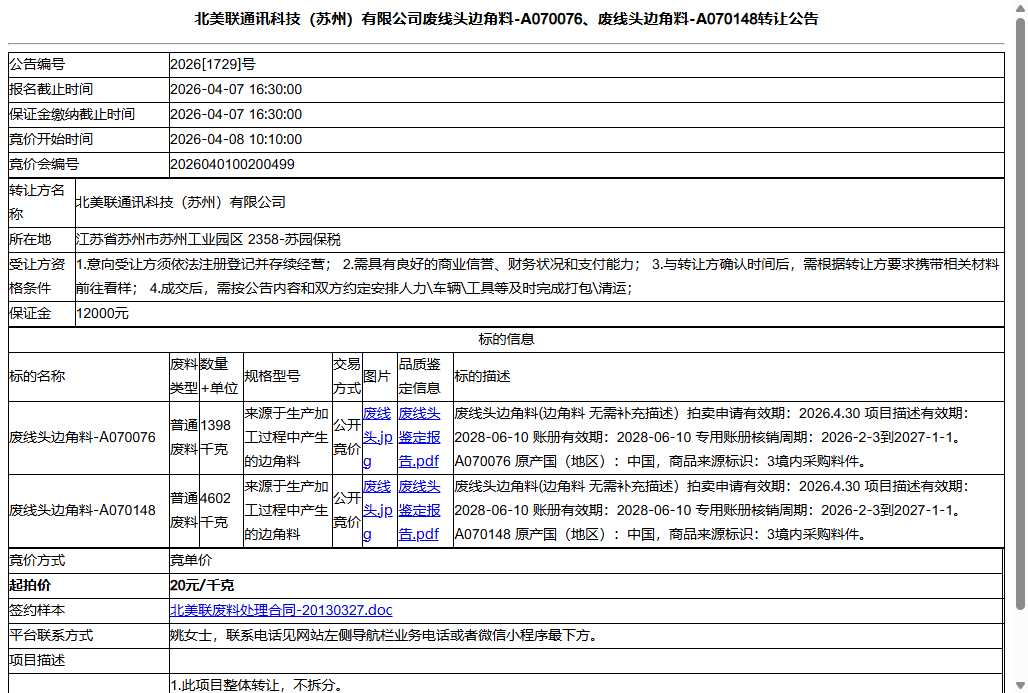Click the 交易方式 column header
Viewport: 1028px width, 693px height.
tap(347, 376)
